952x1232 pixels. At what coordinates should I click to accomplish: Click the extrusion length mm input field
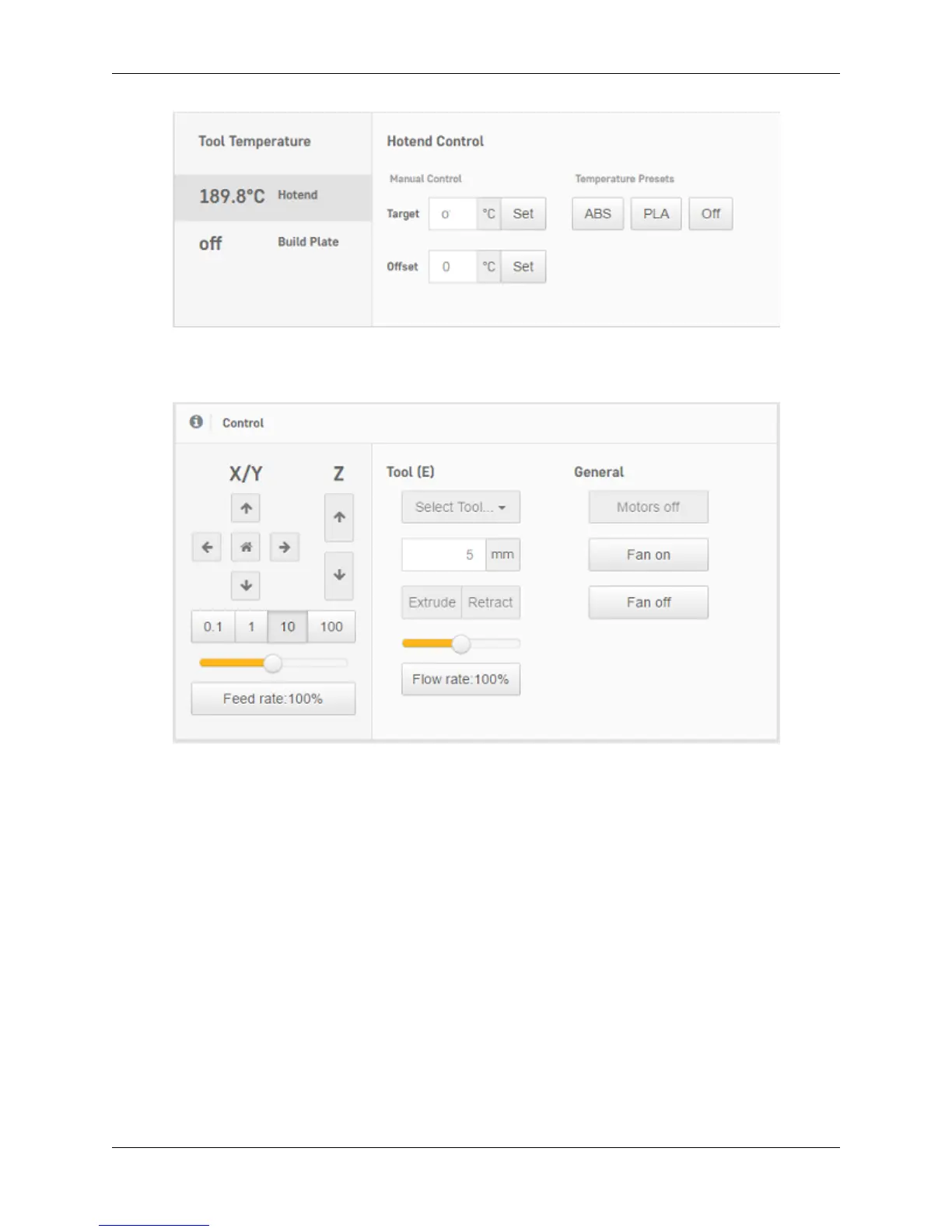(443, 555)
